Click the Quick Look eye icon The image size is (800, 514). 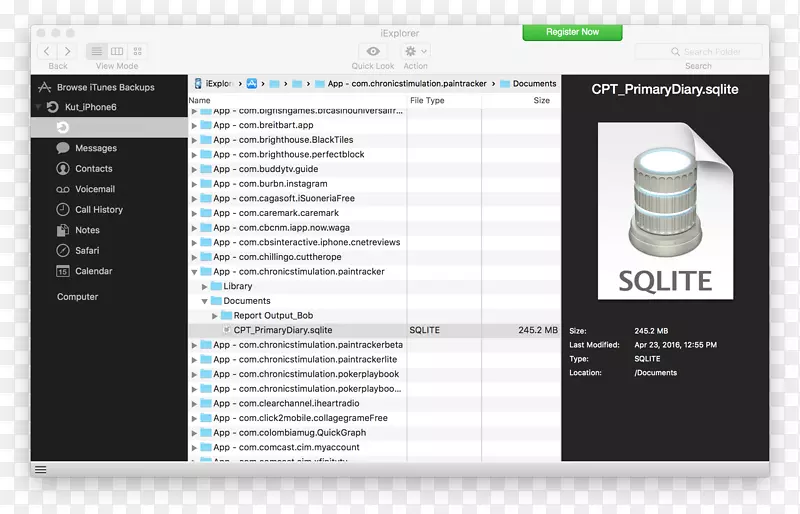click(x=373, y=51)
